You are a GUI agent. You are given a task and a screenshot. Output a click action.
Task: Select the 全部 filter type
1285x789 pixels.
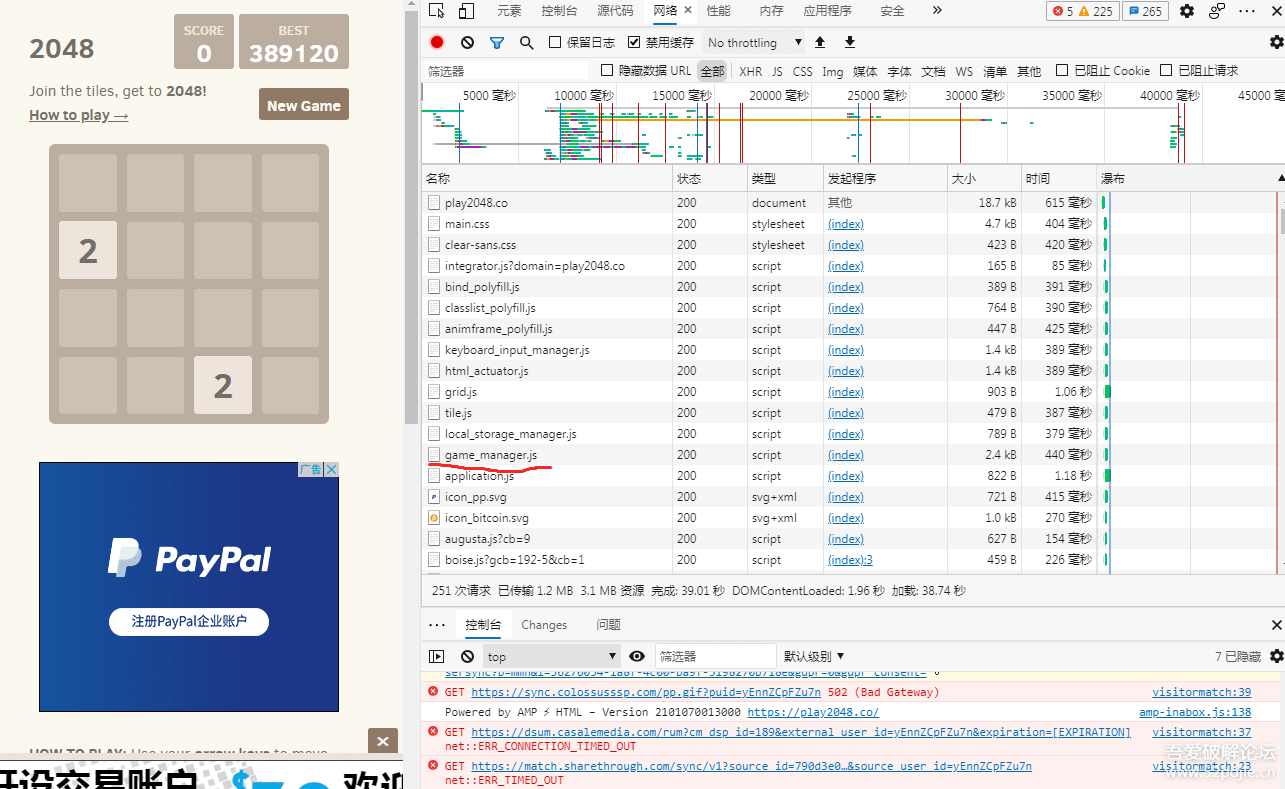[x=712, y=71]
